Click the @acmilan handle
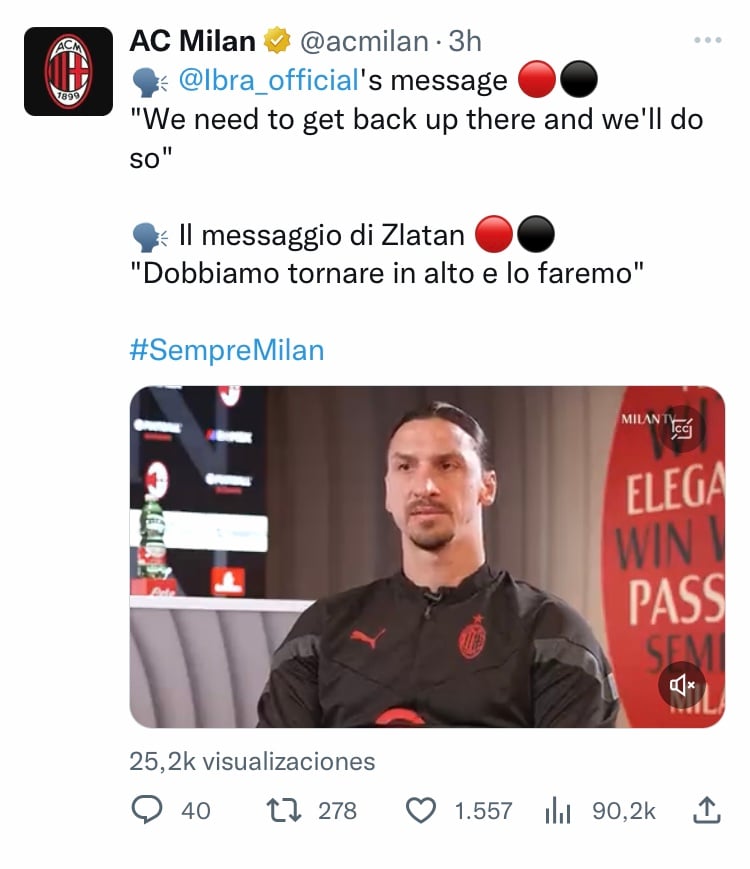Screen dimensions: 750x869 [364, 42]
